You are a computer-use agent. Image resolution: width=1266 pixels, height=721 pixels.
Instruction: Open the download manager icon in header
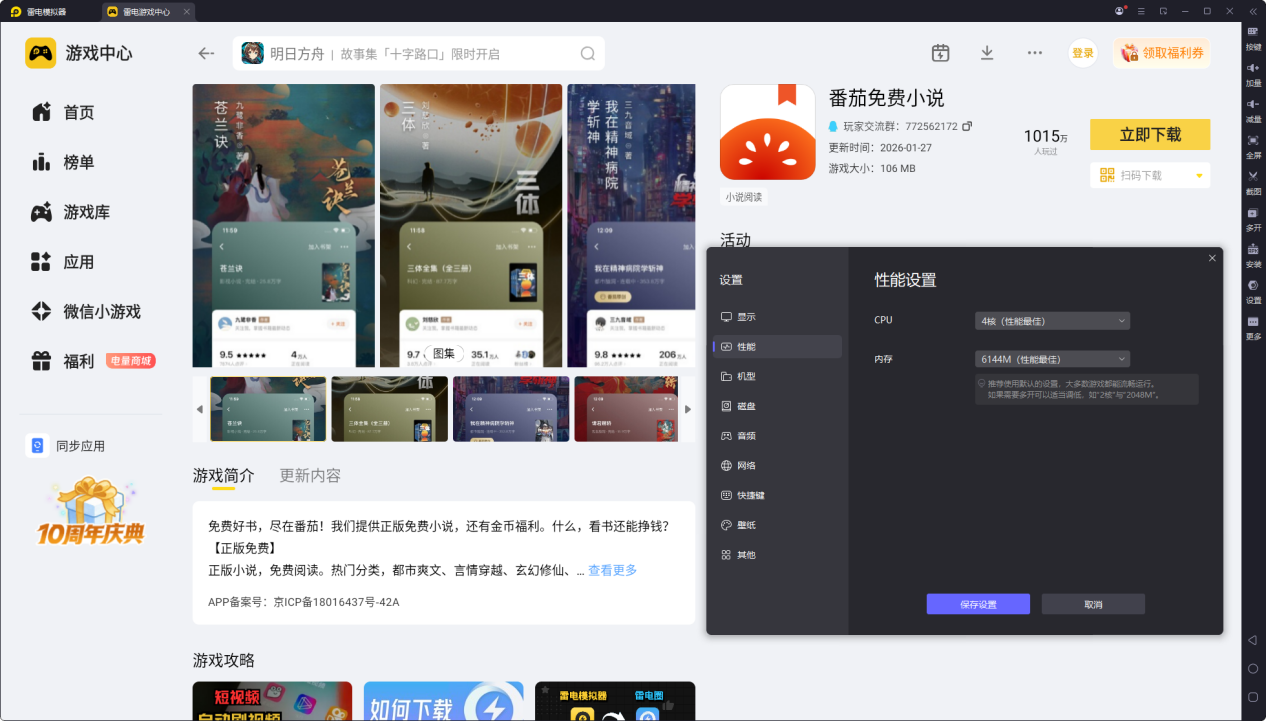coord(987,53)
